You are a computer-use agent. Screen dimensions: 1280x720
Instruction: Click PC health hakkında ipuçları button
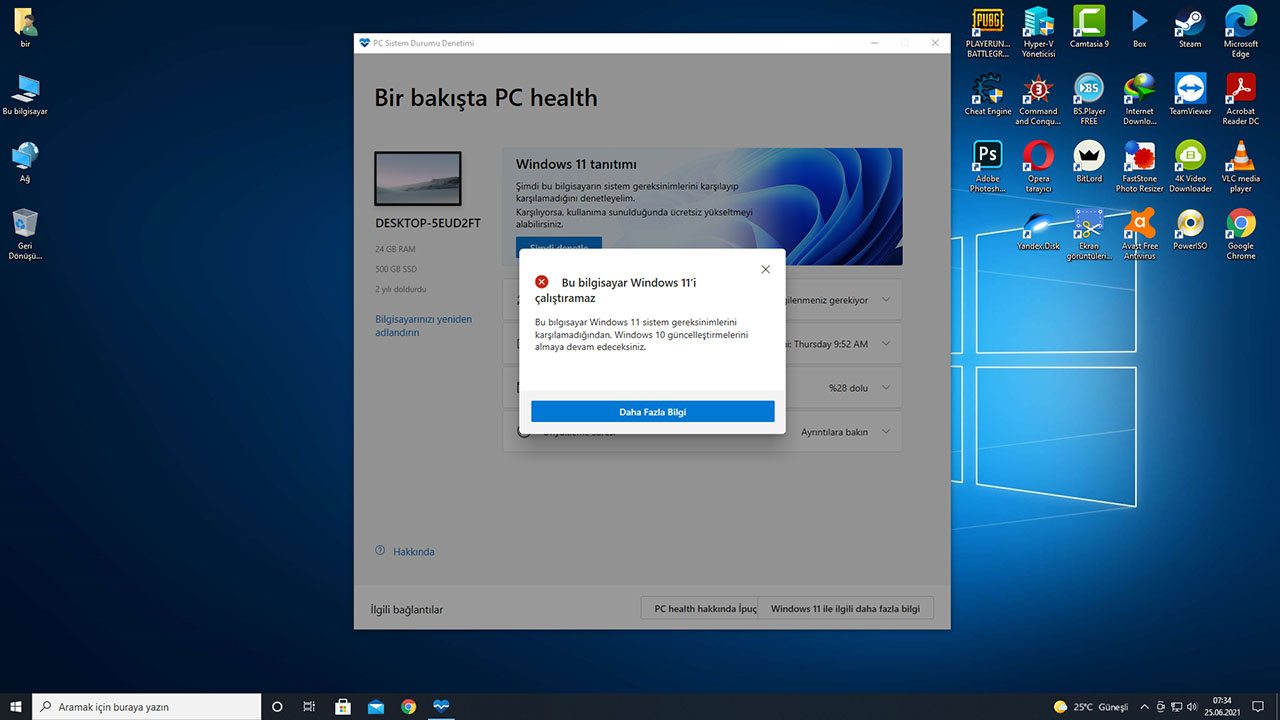[700, 608]
